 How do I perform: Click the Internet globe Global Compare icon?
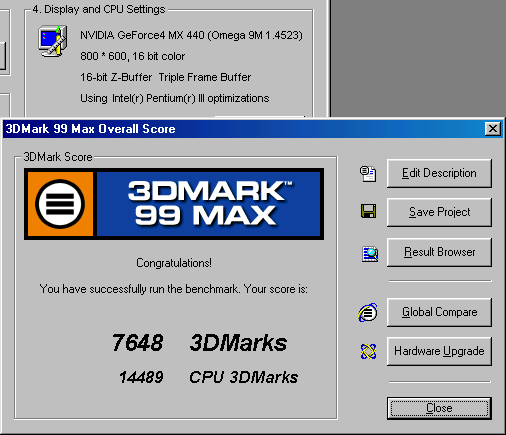(368, 313)
